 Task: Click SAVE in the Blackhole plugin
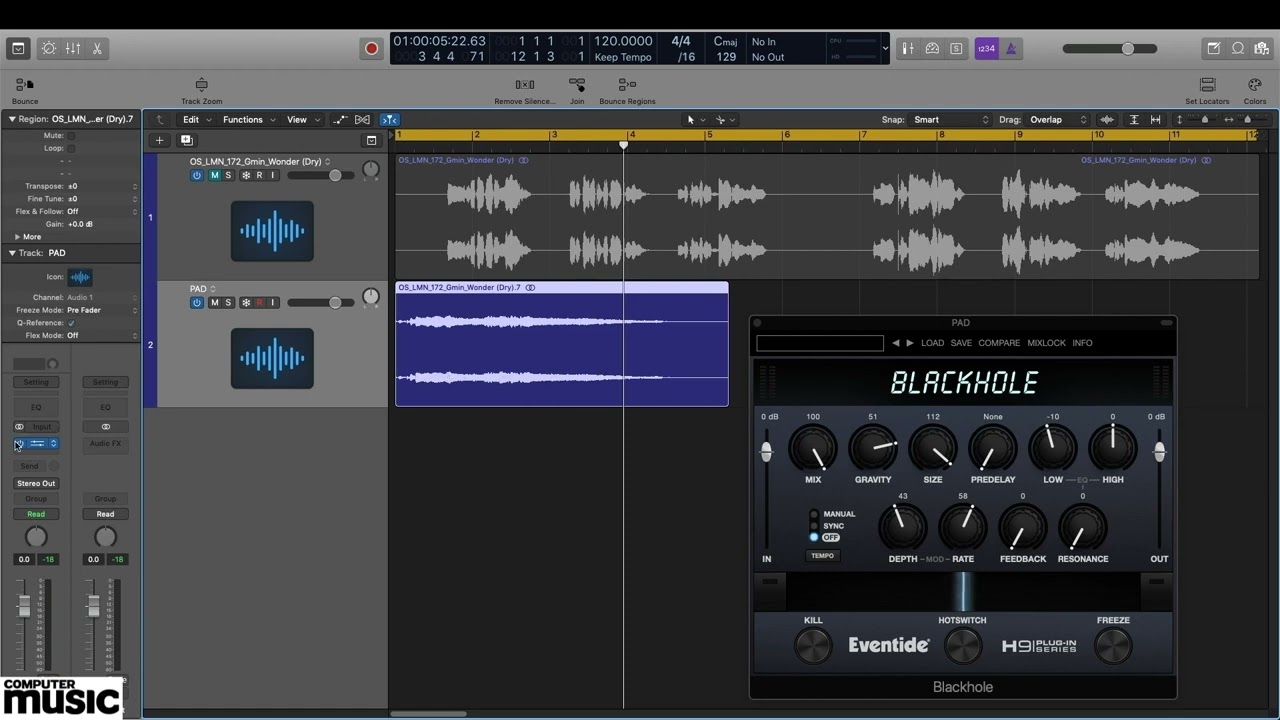(x=961, y=343)
